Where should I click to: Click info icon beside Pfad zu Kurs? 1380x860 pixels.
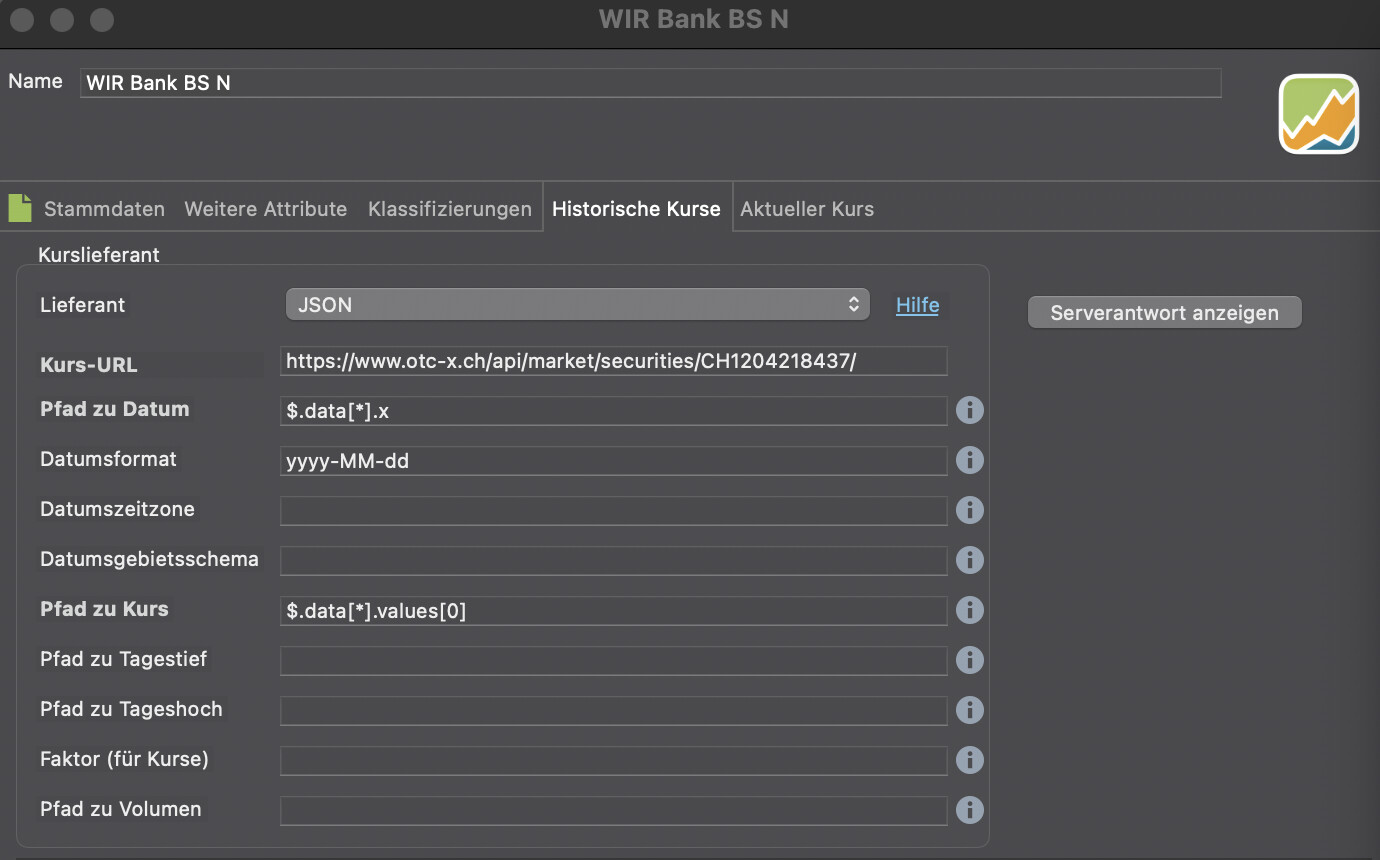click(x=969, y=610)
